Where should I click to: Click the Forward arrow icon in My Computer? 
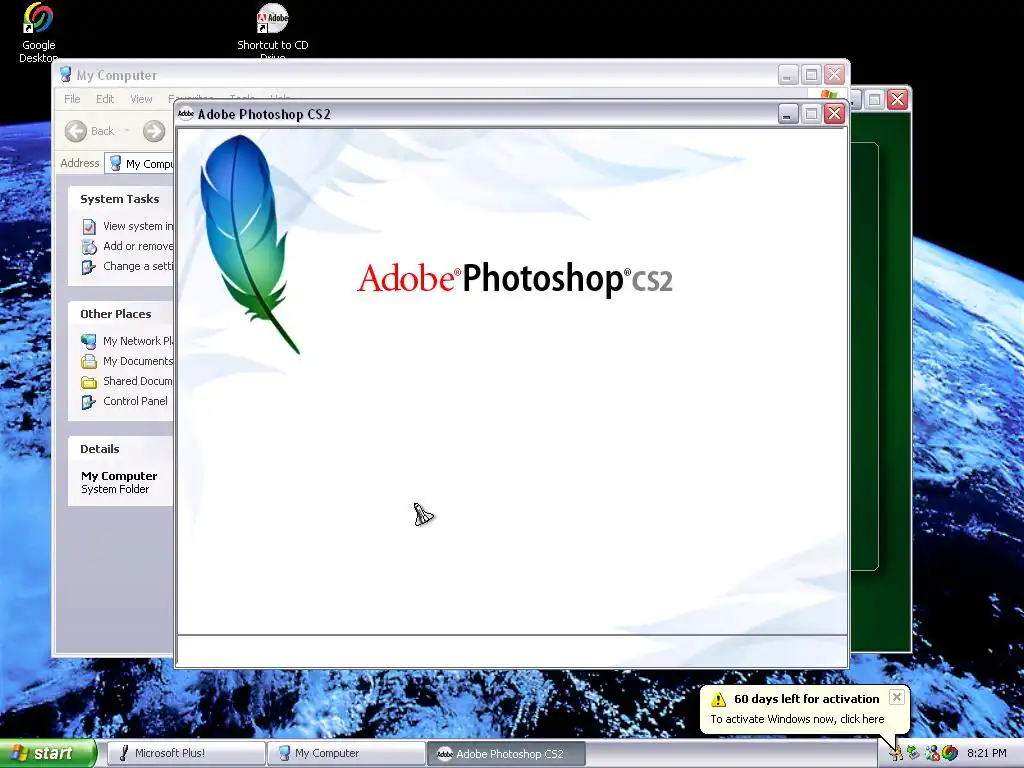coord(154,131)
